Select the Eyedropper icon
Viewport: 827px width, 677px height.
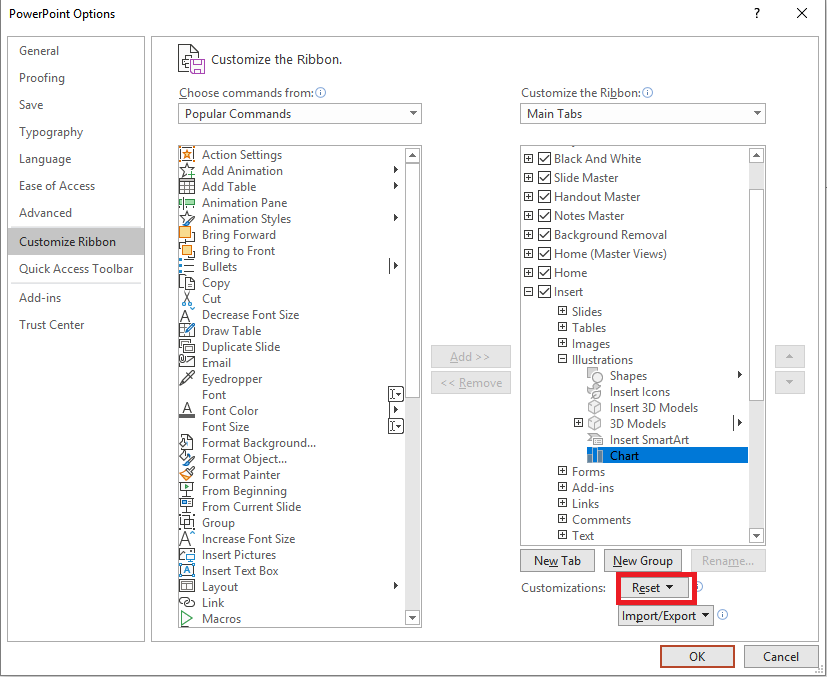click(x=187, y=379)
